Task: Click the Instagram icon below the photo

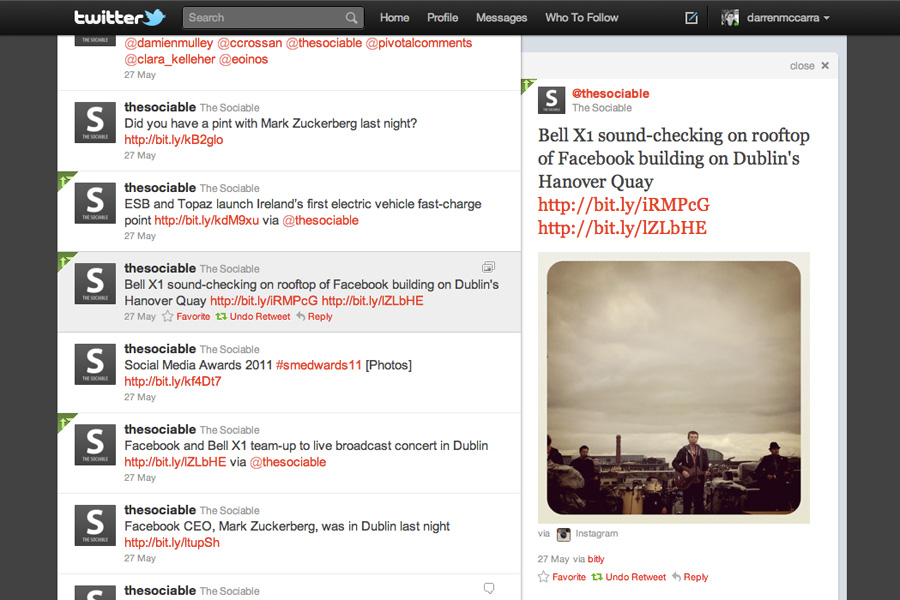Action: coord(562,534)
